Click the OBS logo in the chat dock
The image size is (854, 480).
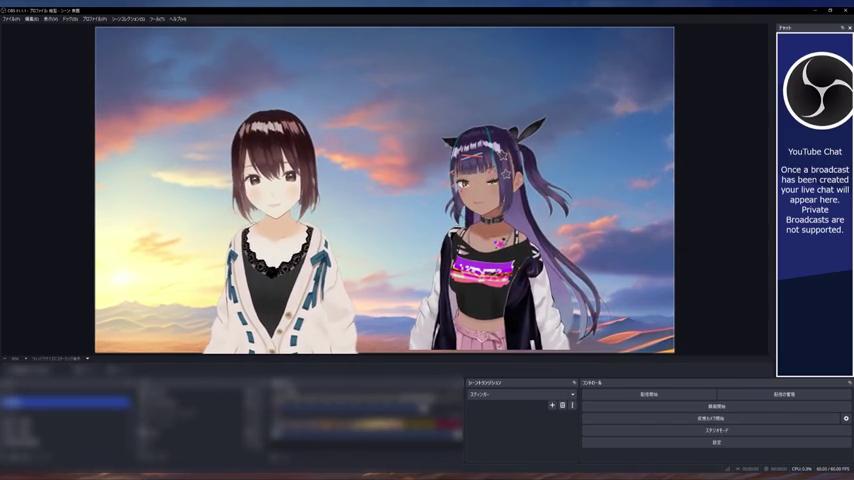818,90
